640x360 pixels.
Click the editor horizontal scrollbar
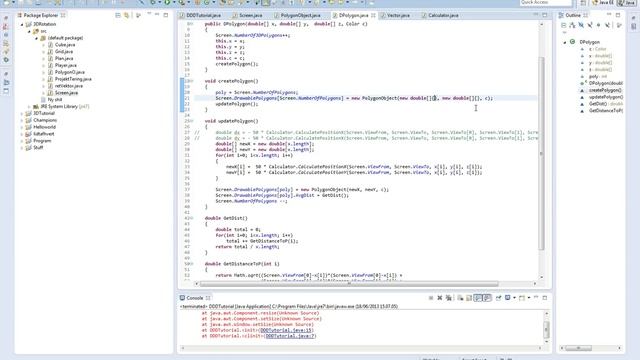pyautogui.click(x=349, y=284)
